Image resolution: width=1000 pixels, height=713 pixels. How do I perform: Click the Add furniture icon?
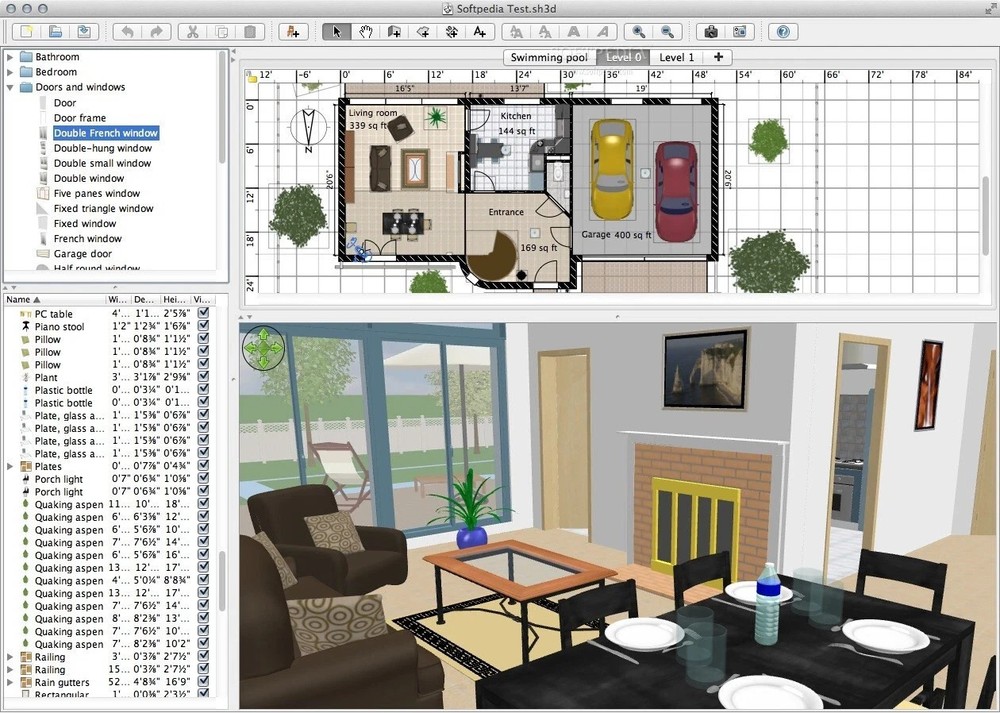point(293,31)
